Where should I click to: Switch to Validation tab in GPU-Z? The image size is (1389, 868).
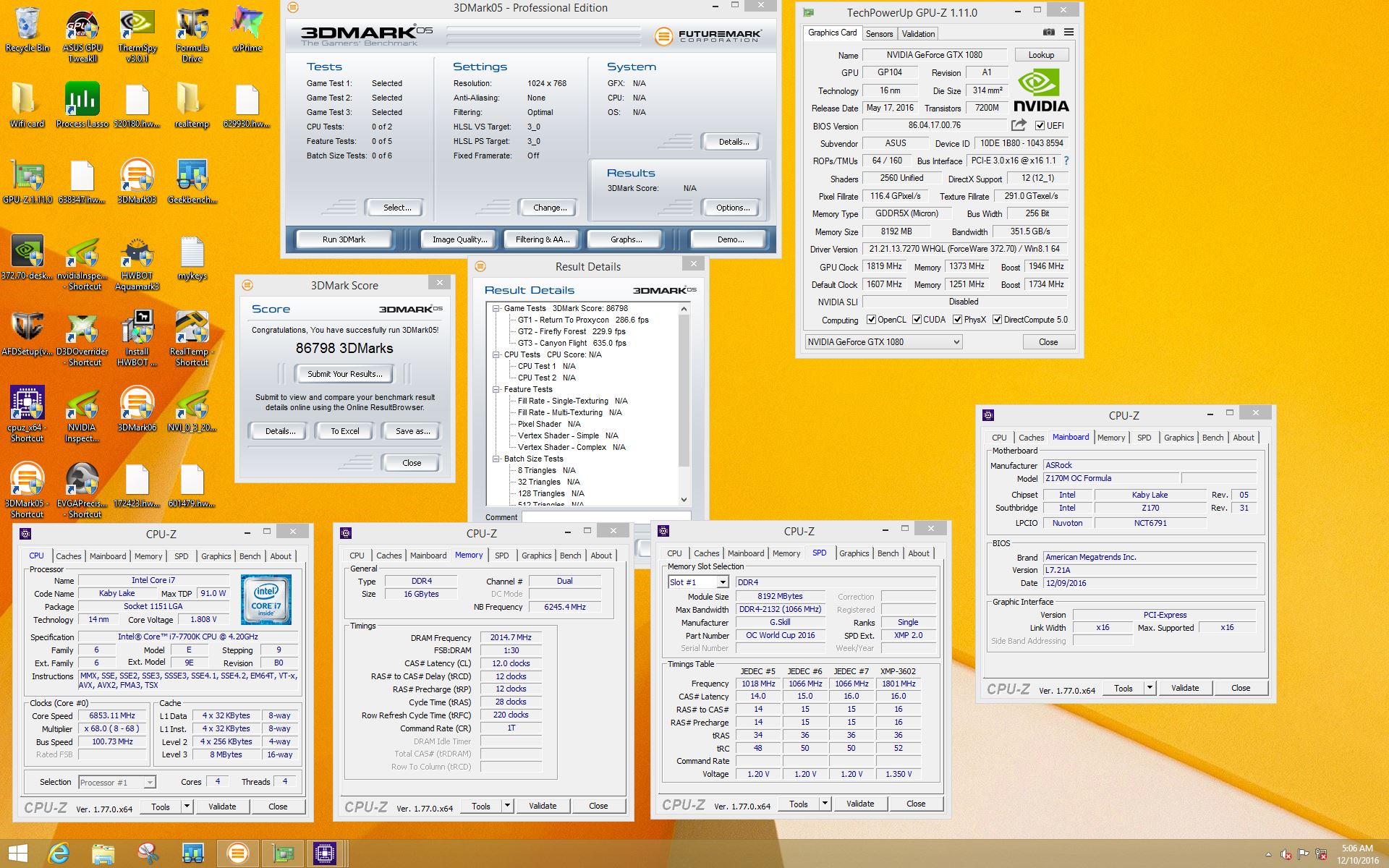(918, 34)
